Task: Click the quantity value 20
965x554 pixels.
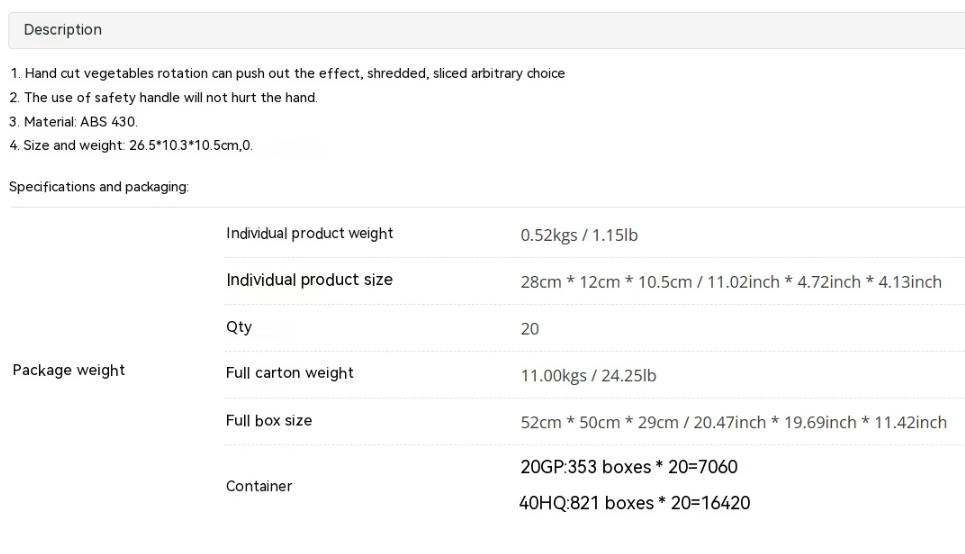Action: [x=529, y=329]
